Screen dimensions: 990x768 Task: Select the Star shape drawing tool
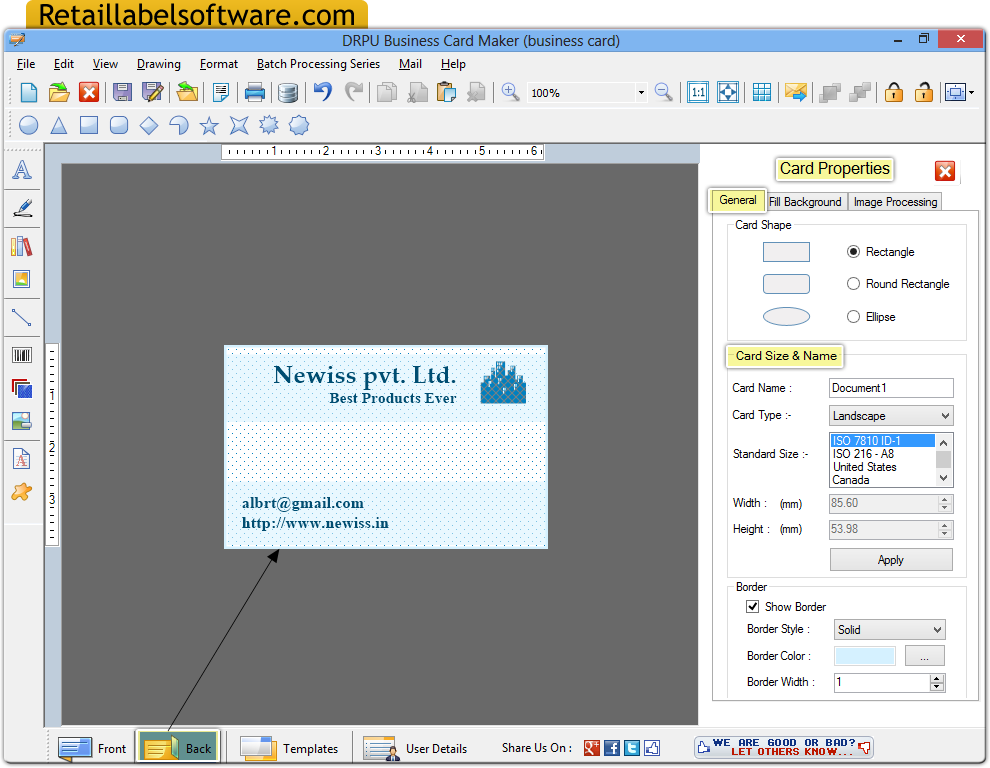[207, 125]
